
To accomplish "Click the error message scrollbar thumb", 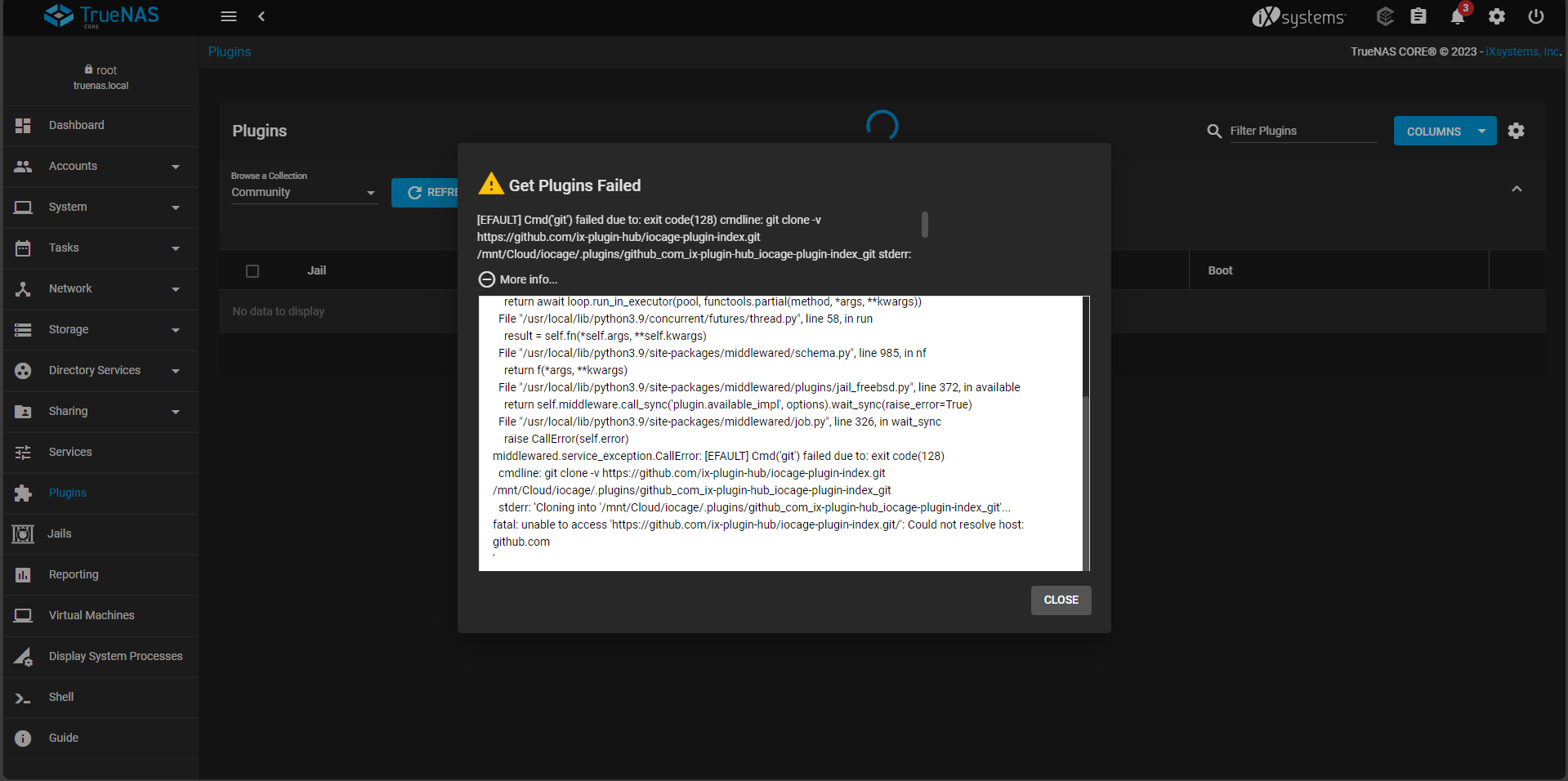I will pyautogui.click(x=924, y=224).
